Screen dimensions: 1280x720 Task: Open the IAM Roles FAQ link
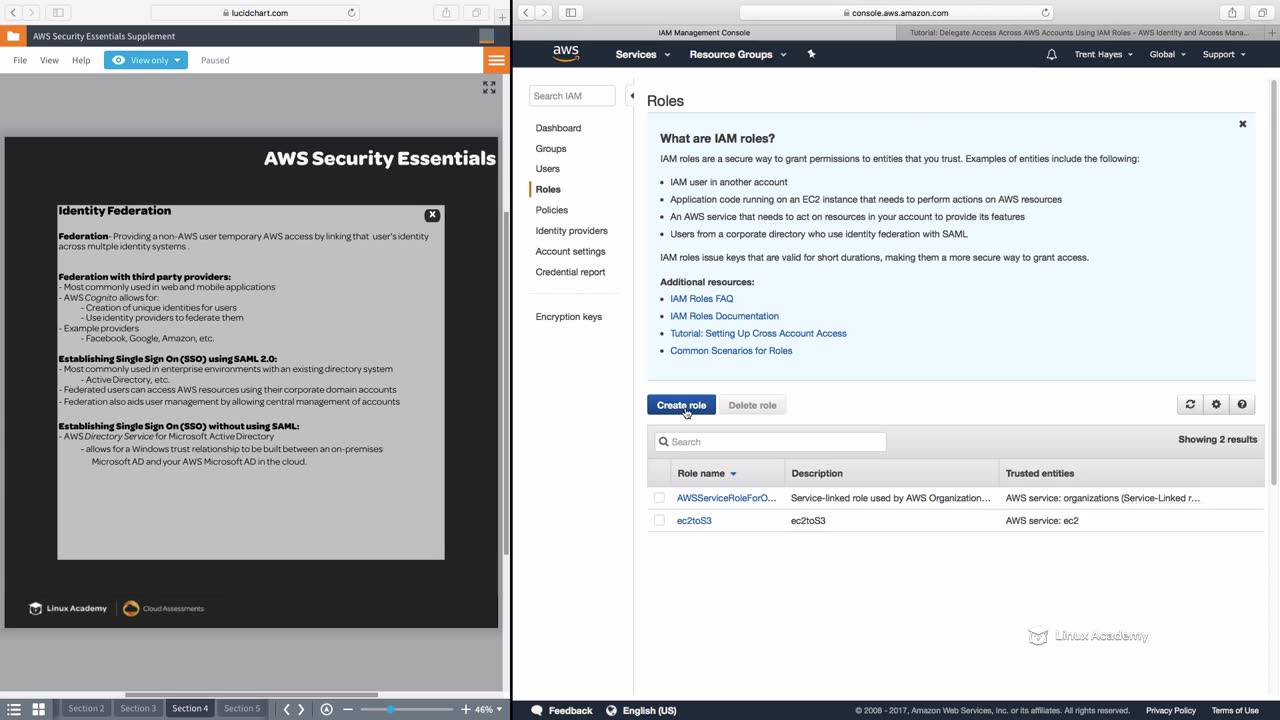click(701, 299)
